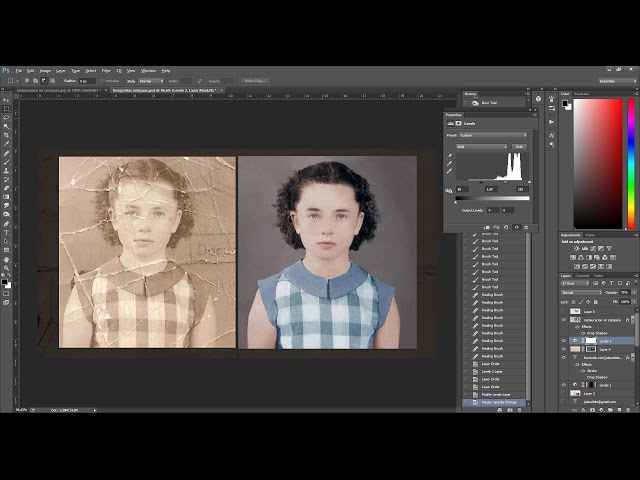Choose the Type tool

click(x=6, y=232)
